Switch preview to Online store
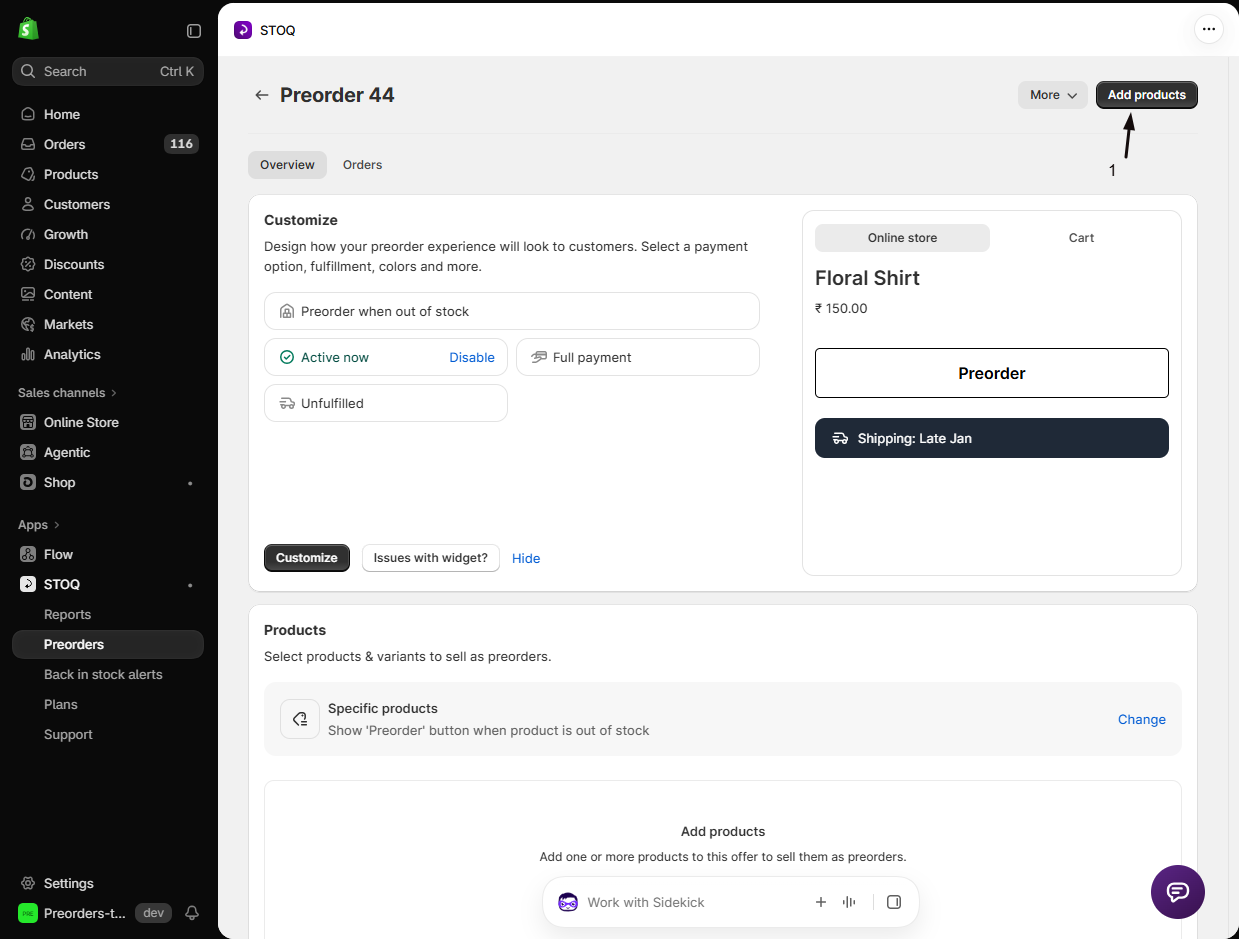This screenshot has height=939, width=1239. point(902,238)
